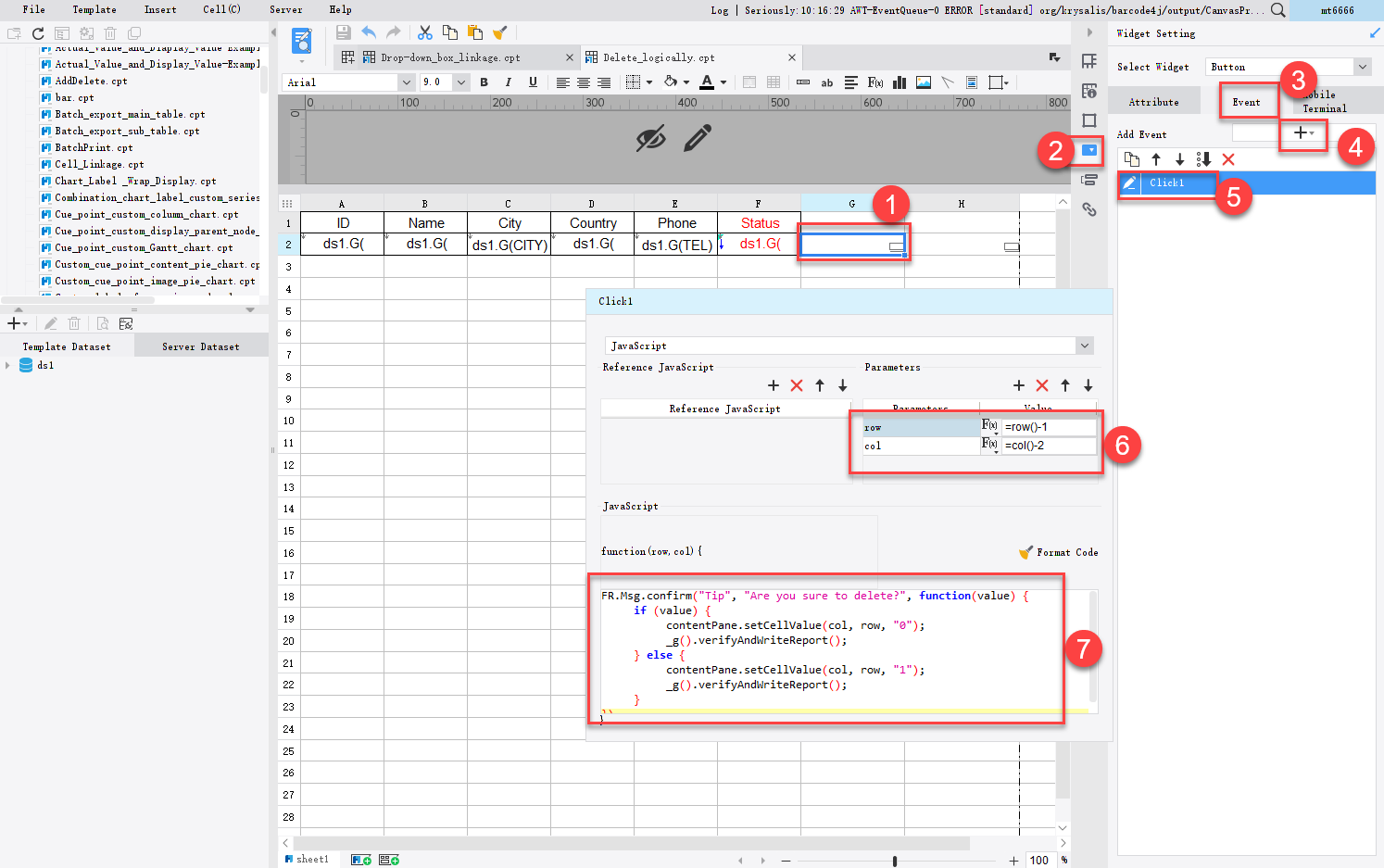Open the JavaScript event type dropdown
1384x868 pixels.
(x=1084, y=346)
